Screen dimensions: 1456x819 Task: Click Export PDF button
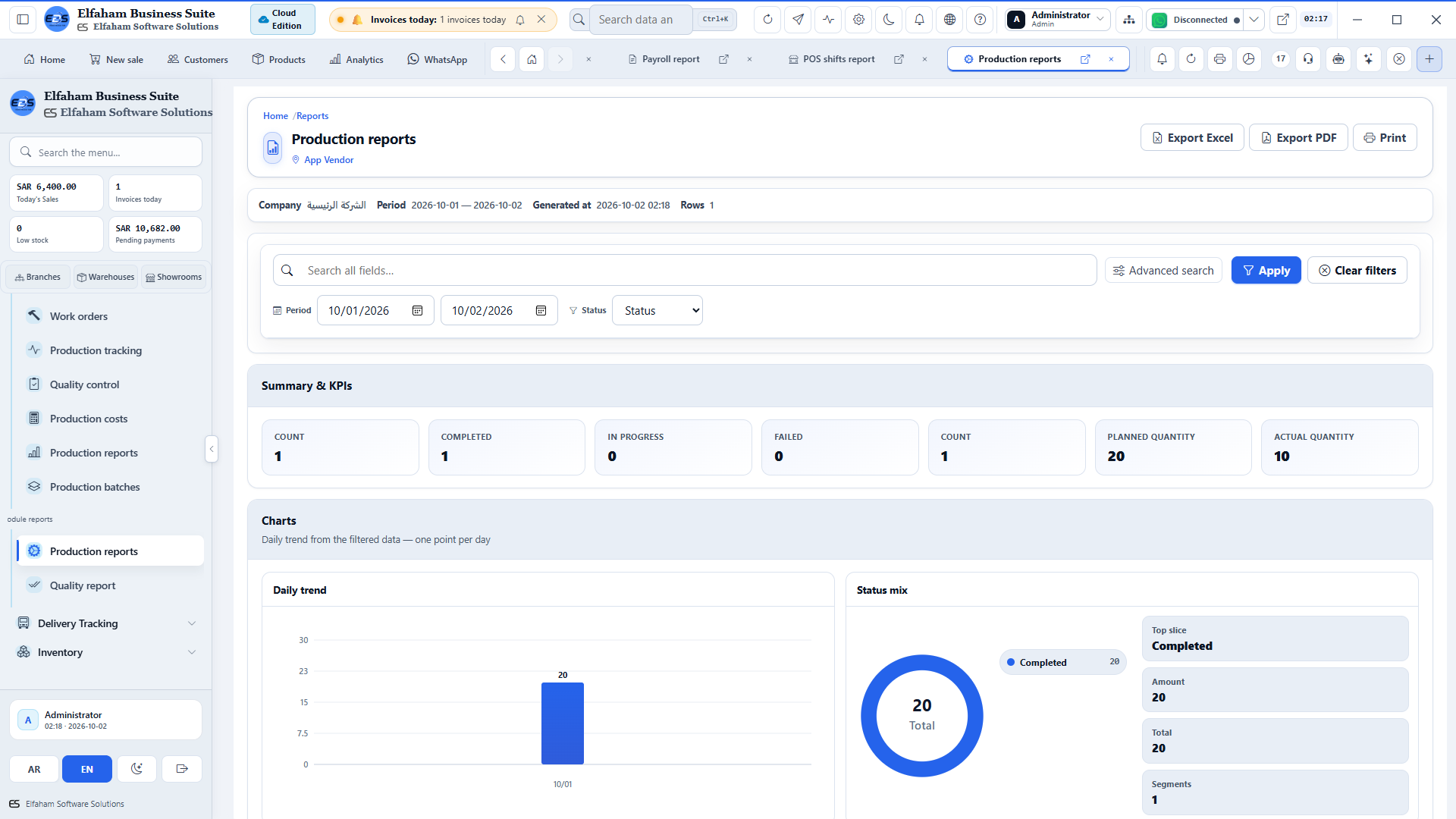(x=1298, y=137)
